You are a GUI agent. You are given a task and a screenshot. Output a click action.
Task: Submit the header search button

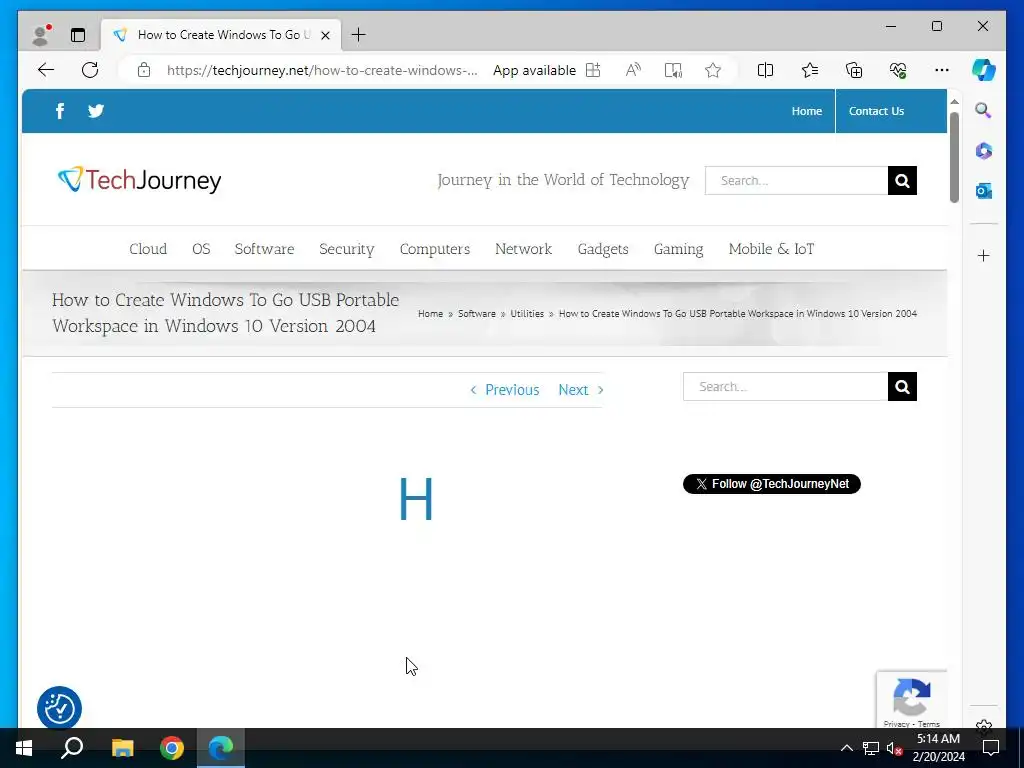903,180
